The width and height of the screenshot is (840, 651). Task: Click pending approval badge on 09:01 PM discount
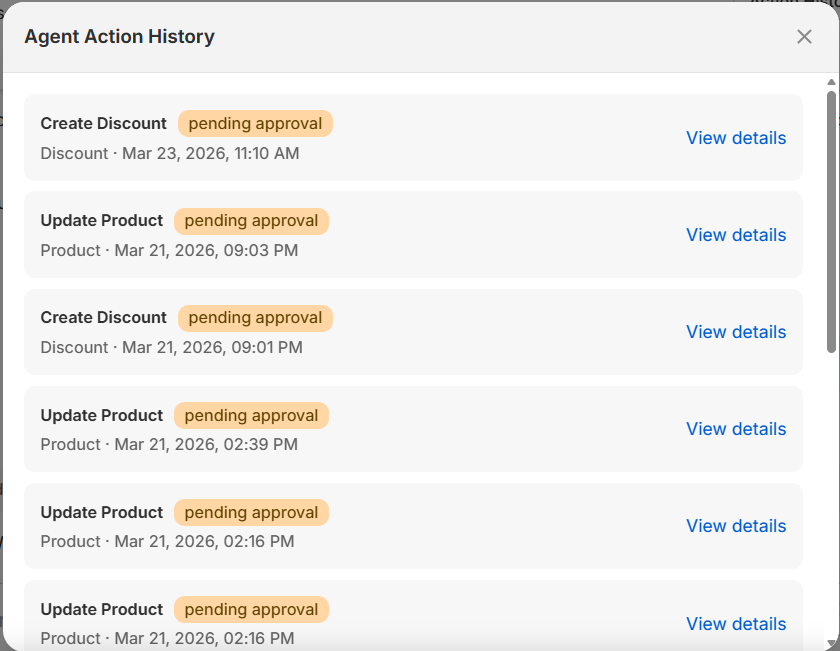pyautogui.click(x=255, y=318)
